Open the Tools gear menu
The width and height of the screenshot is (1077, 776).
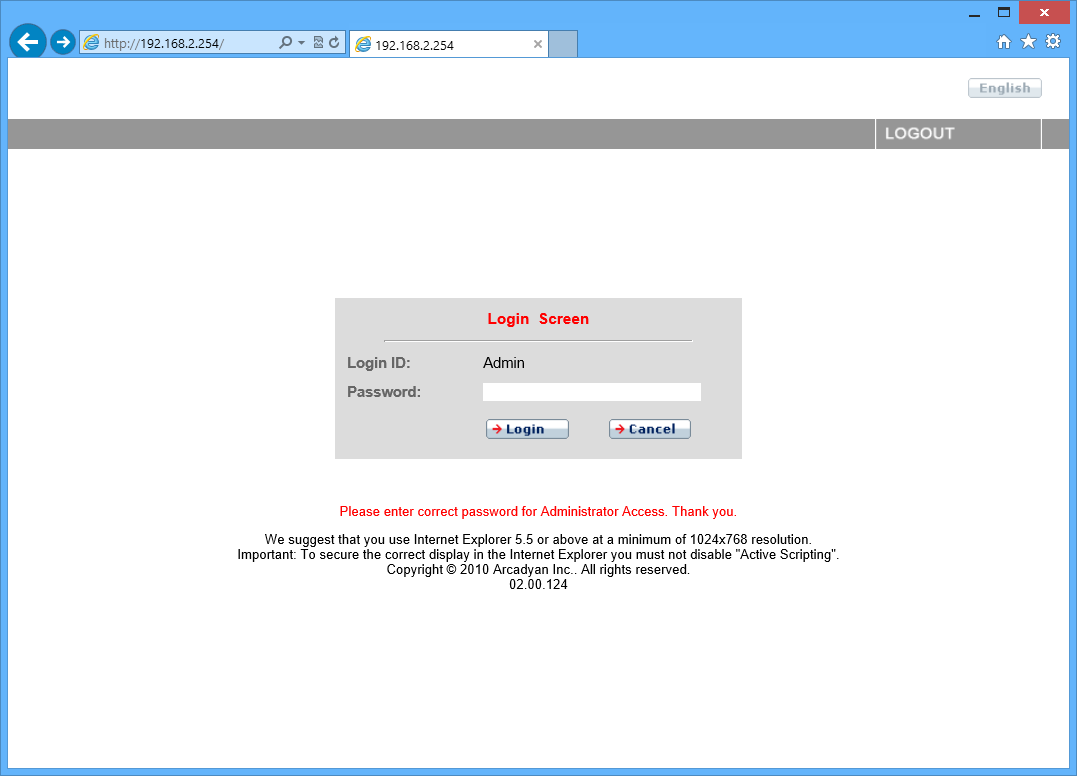click(x=1053, y=42)
